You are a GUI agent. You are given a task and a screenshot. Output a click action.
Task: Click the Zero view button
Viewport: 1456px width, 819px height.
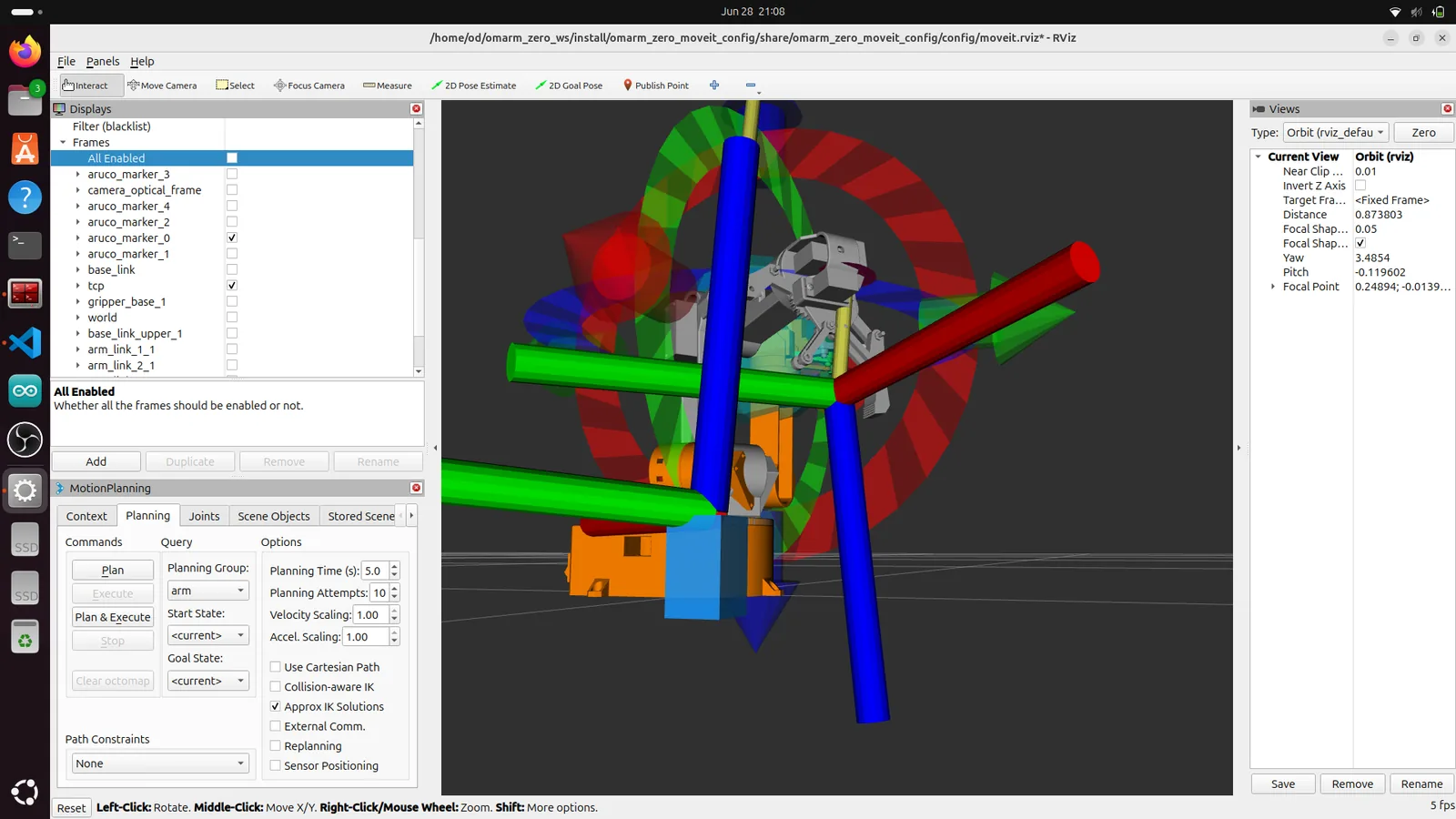pyautogui.click(x=1423, y=132)
